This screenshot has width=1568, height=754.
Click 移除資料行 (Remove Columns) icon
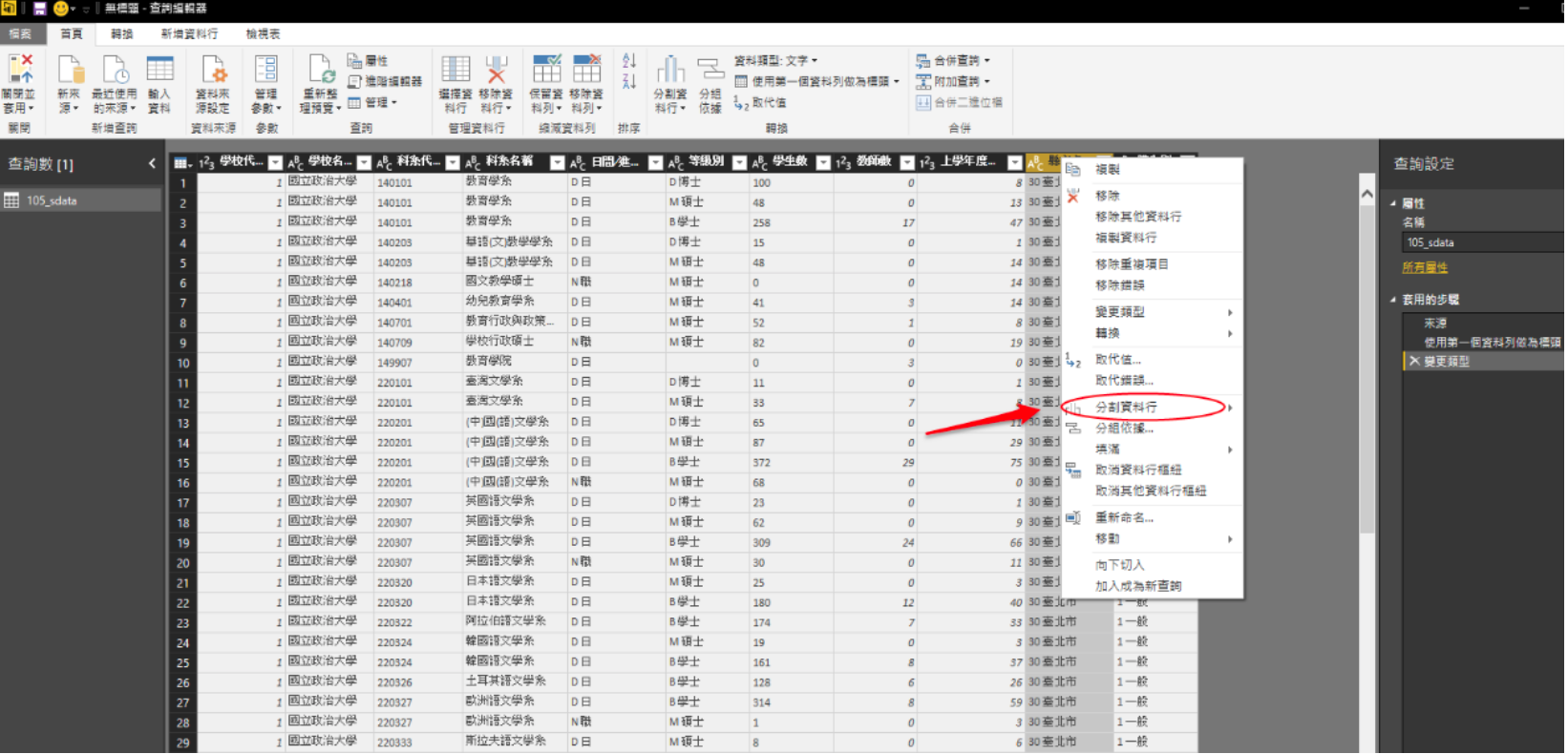[x=496, y=70]
